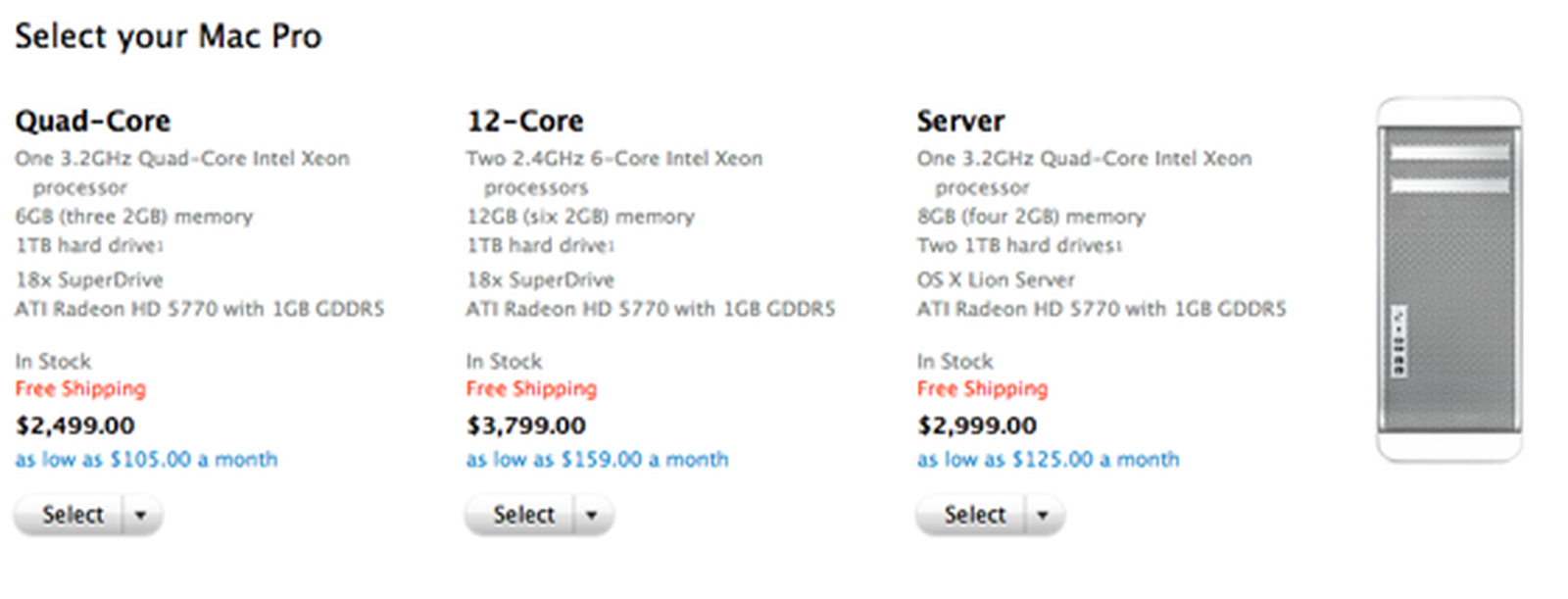Click the $159.00 a month financing link
Image resolution: width=1568 pixels, height=599 pixels.
click(597, 459)
